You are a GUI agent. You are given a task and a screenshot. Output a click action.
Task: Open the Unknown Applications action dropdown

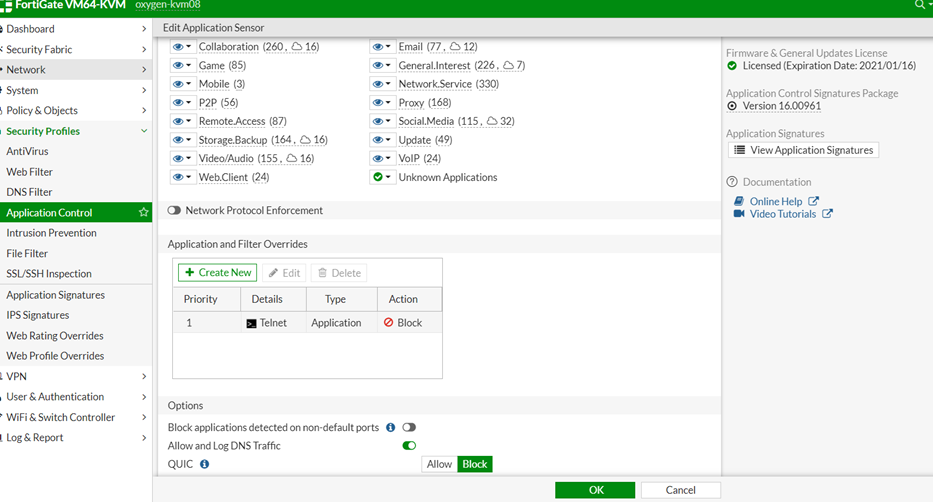pyautogui.click(x=383, y=178)
